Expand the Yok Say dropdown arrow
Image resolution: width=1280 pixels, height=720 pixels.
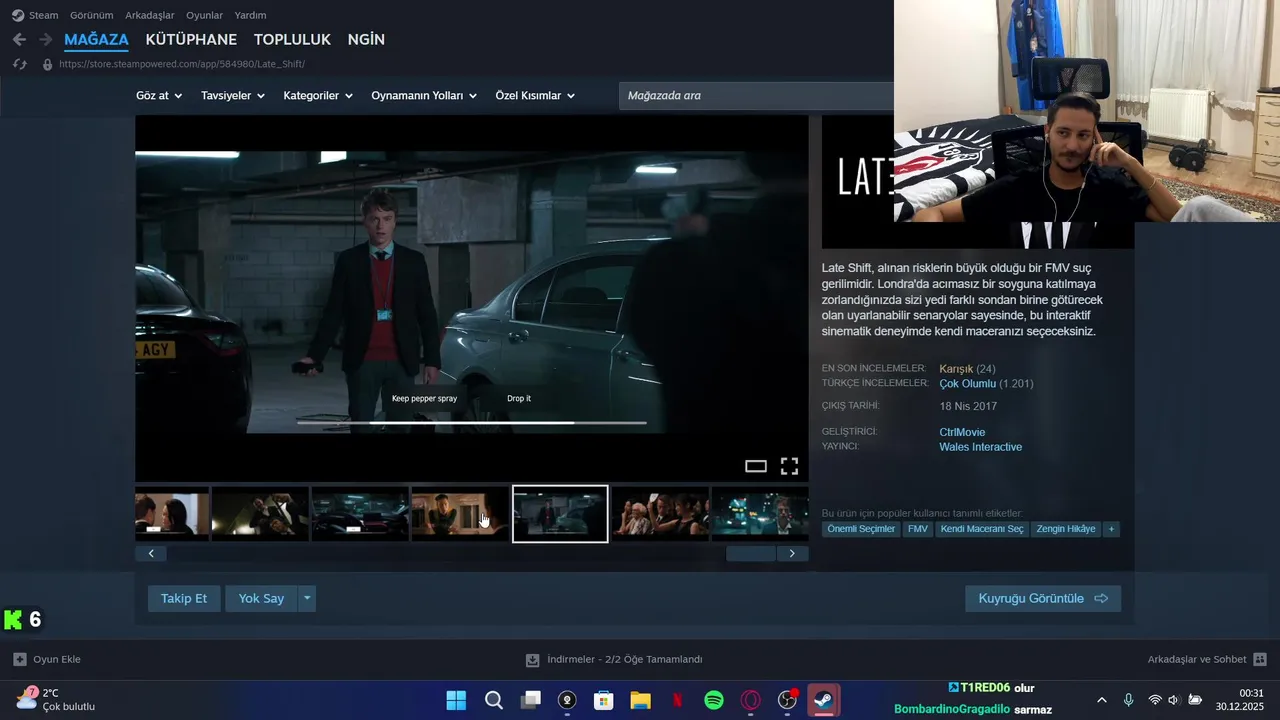pos(307,598)
